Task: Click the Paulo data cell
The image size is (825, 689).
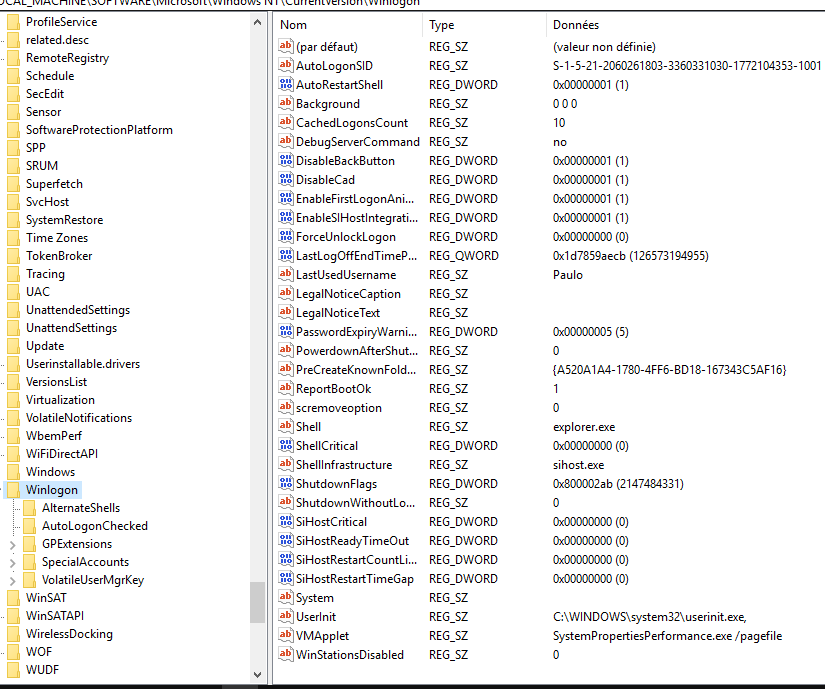Action: pos(568,275)
